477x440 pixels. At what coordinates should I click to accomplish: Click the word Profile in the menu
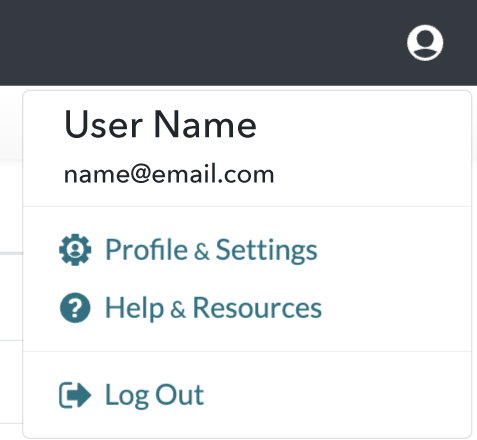click(146, 249)
